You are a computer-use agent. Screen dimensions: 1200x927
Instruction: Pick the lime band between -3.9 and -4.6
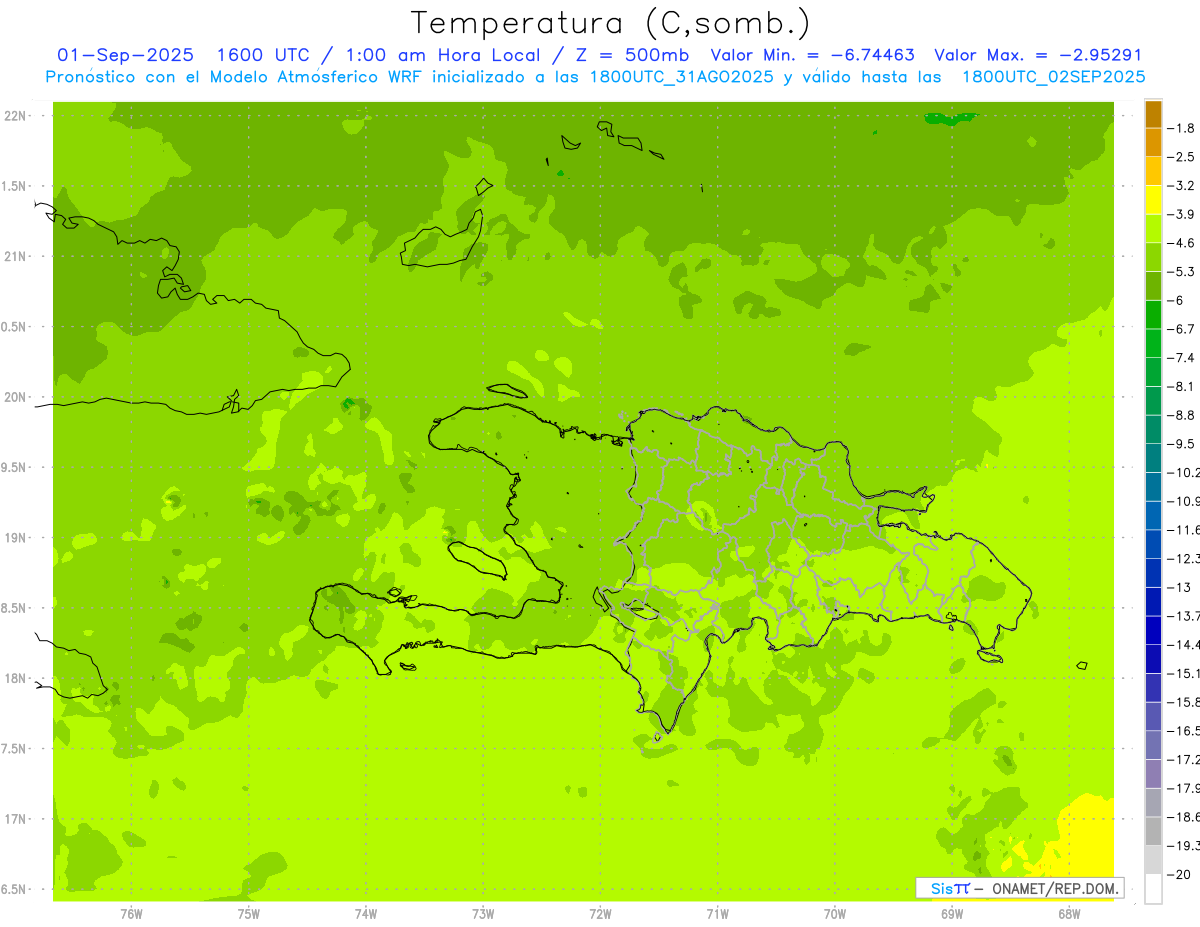[x=1153, y=229]
